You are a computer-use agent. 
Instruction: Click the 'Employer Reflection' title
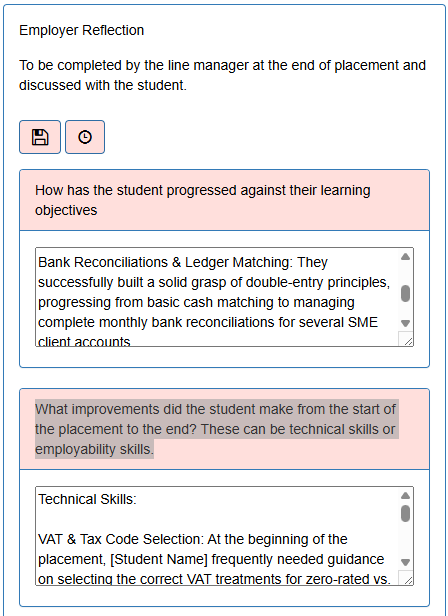(x=81, y=30)
